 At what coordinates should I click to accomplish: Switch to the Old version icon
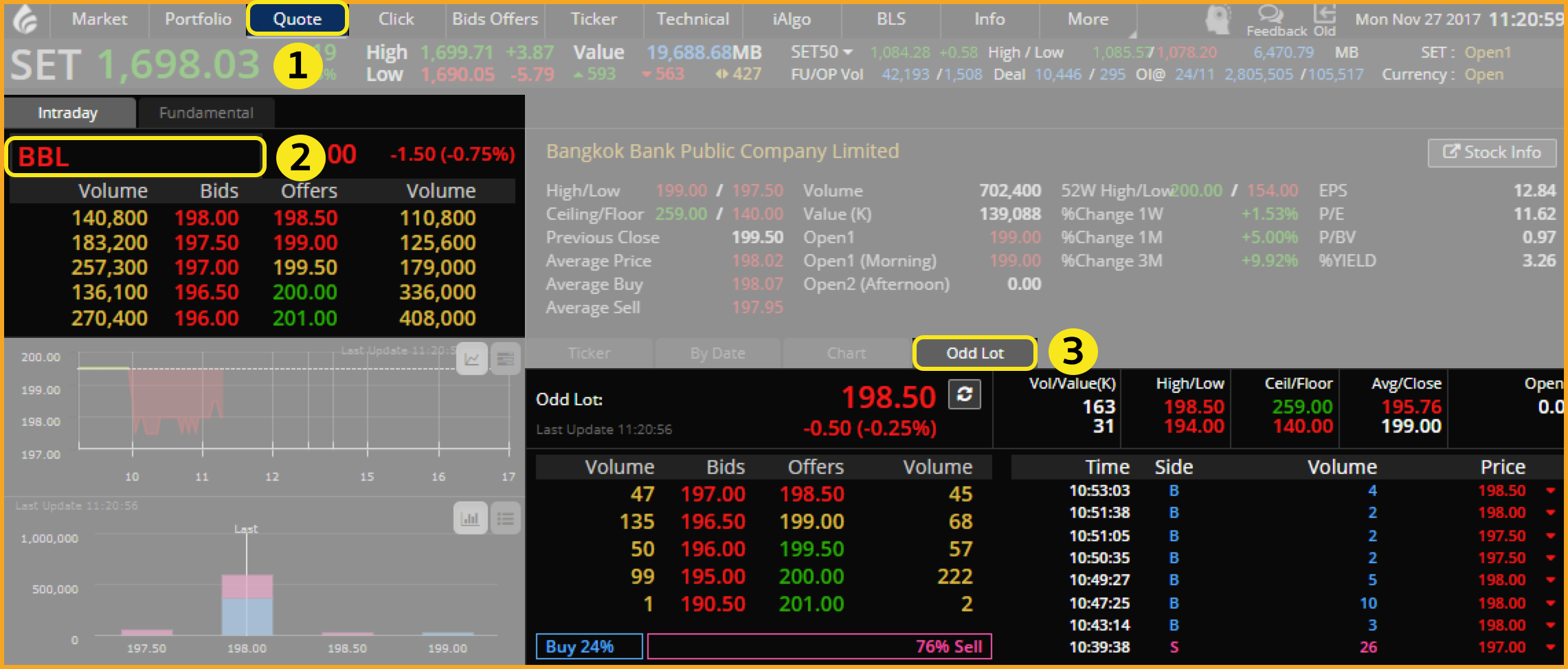[1324, 14]
